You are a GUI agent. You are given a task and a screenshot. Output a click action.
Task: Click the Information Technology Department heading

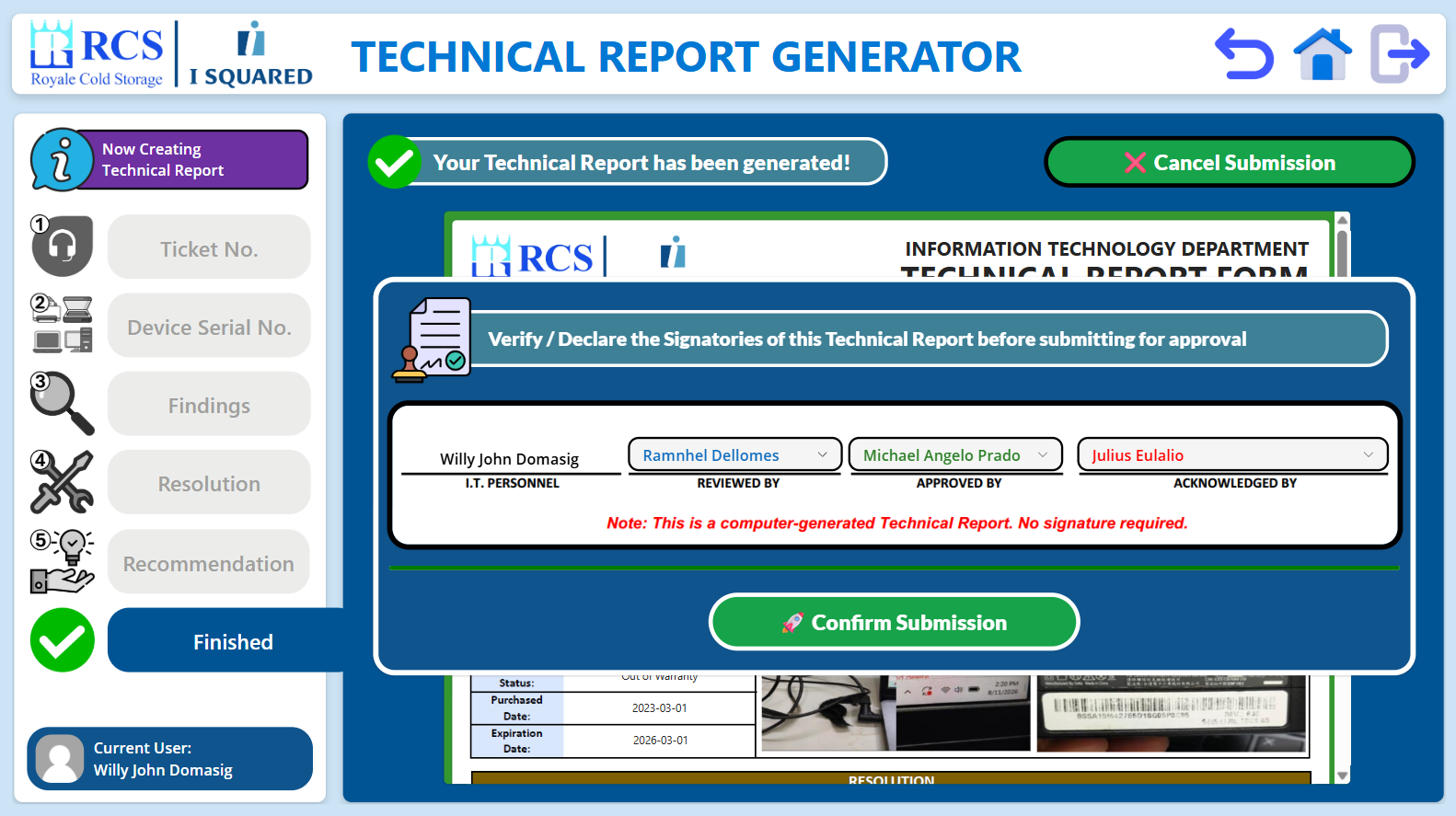click(x=1106, y=249)
